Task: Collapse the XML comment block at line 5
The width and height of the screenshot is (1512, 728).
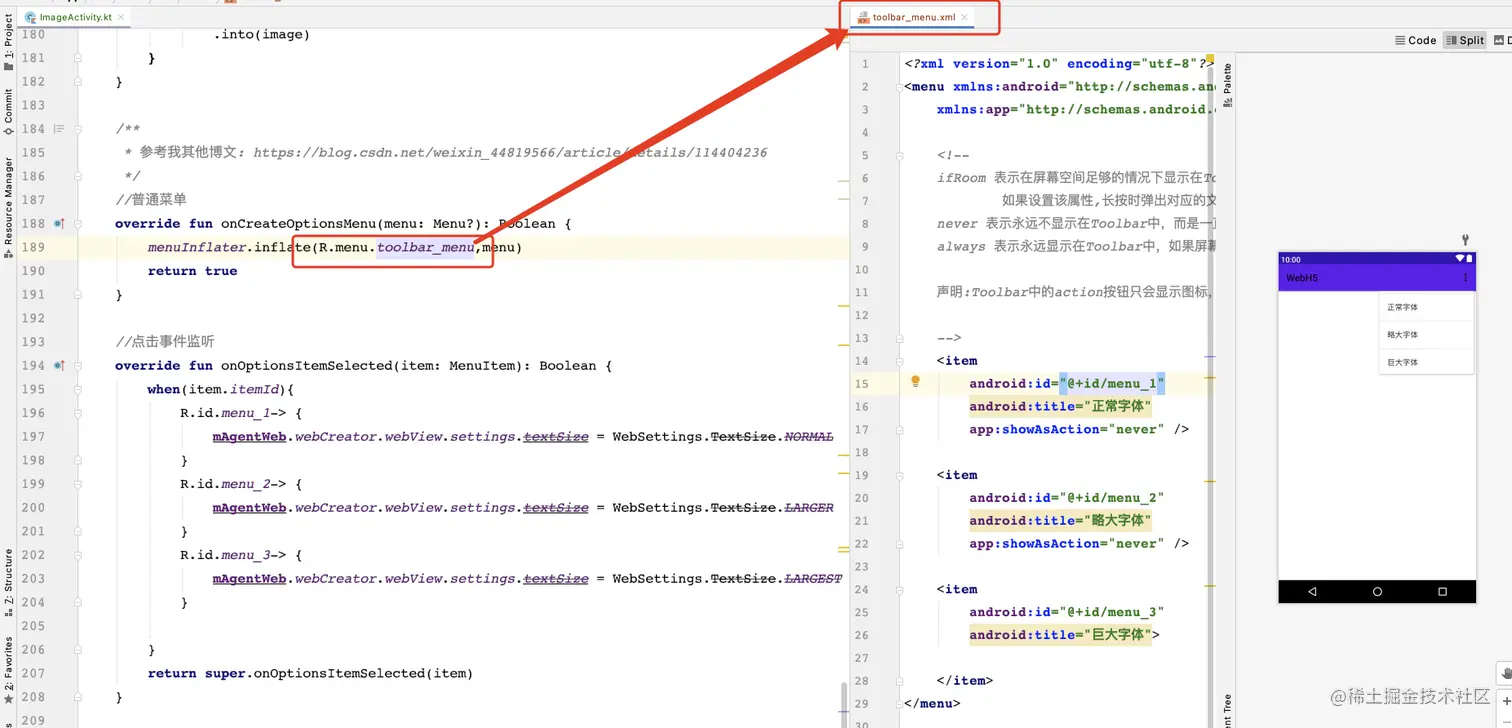Action: point(902,155)
